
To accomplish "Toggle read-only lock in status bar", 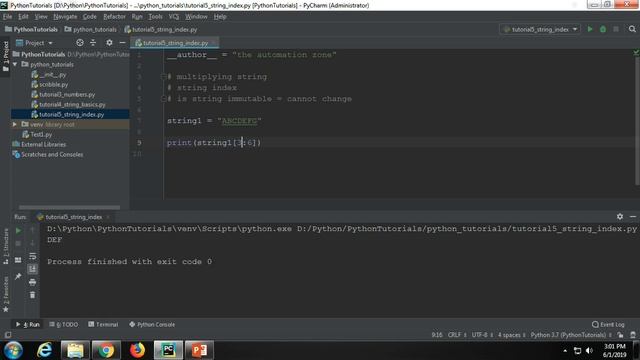I will pyautogui.click(x=620, y=335).
